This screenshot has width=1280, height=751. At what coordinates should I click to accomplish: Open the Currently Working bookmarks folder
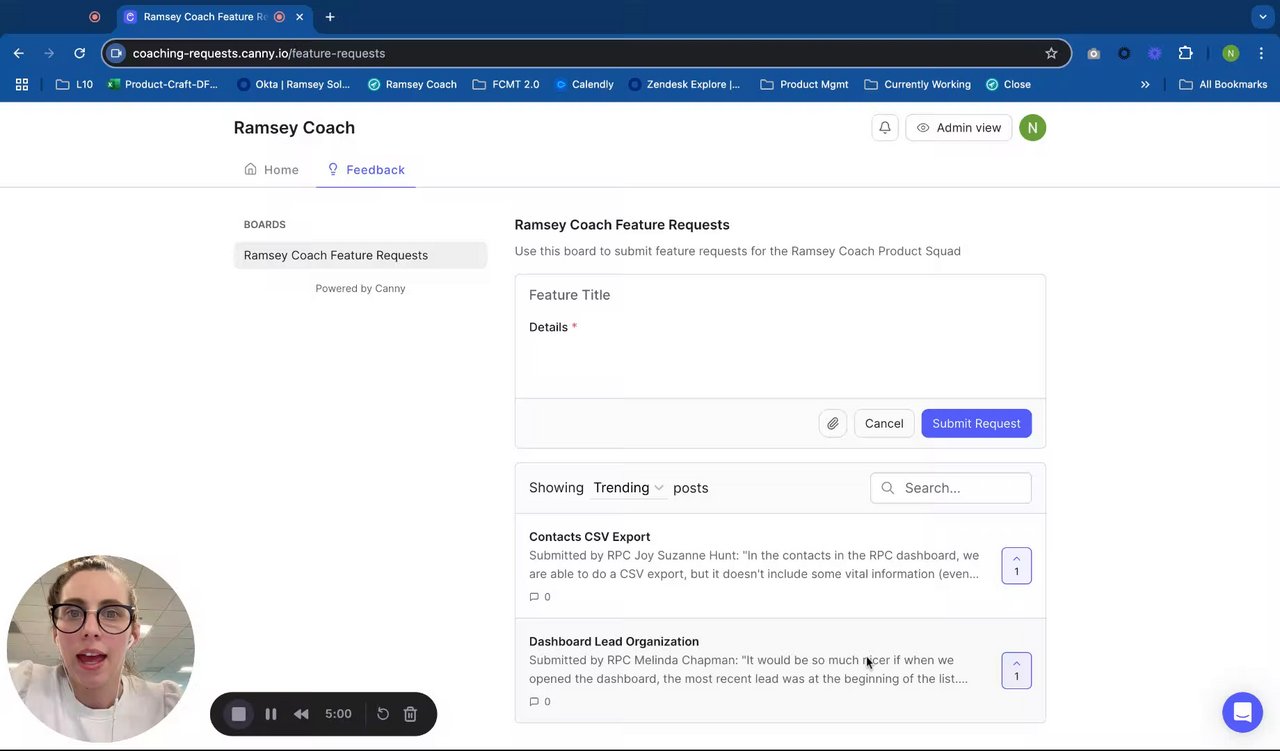pyautogui.click(x=917, y=84)
